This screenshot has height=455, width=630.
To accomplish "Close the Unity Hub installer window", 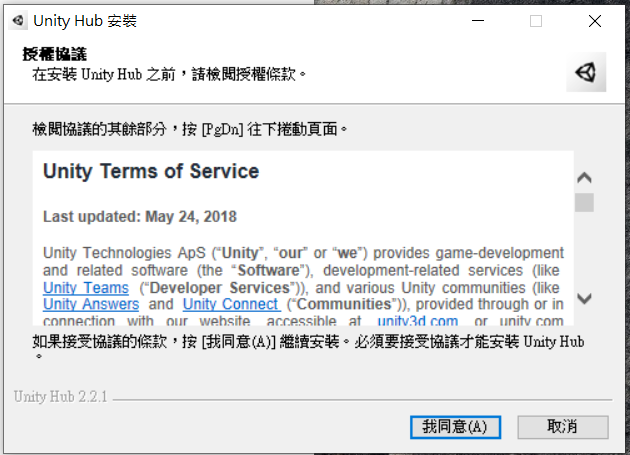I will click(x=595, y=20).
